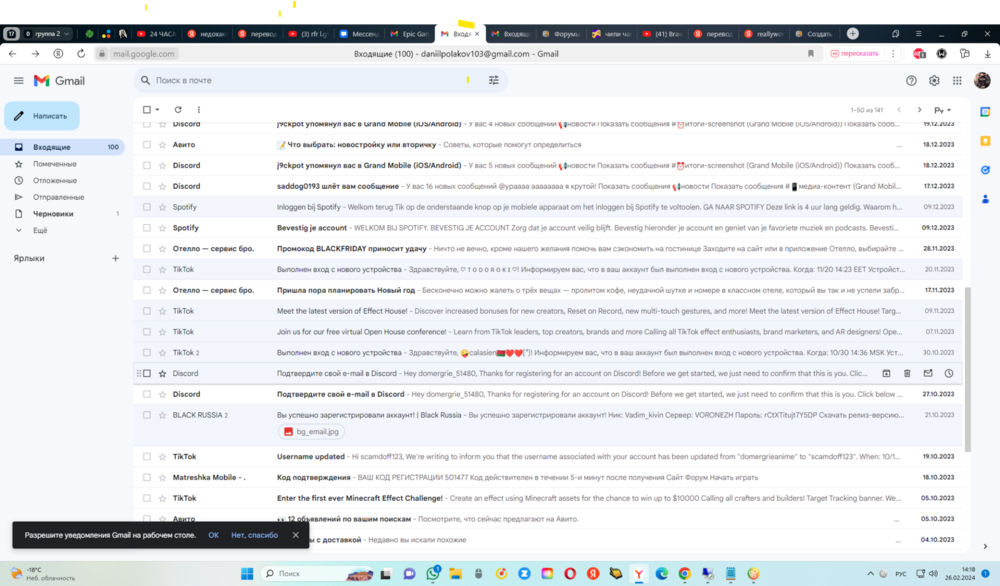
Task: Refresh the inbox list
Action: (x=178, y=110)
